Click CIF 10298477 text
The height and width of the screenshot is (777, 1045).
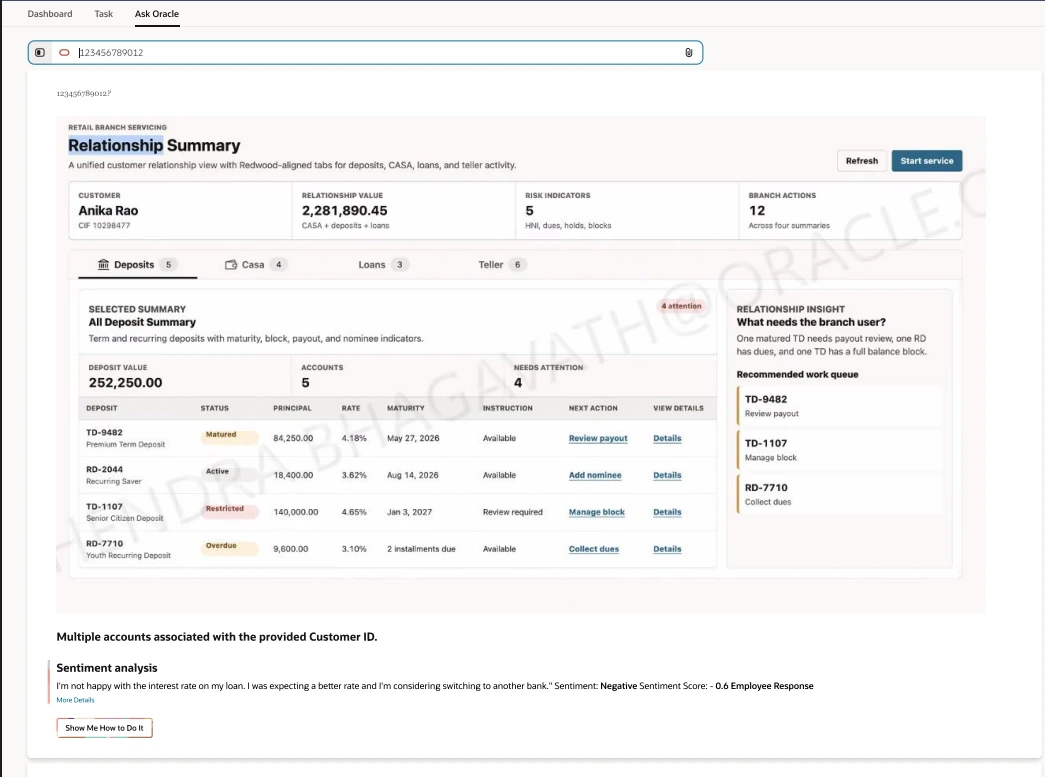point(104,226)
